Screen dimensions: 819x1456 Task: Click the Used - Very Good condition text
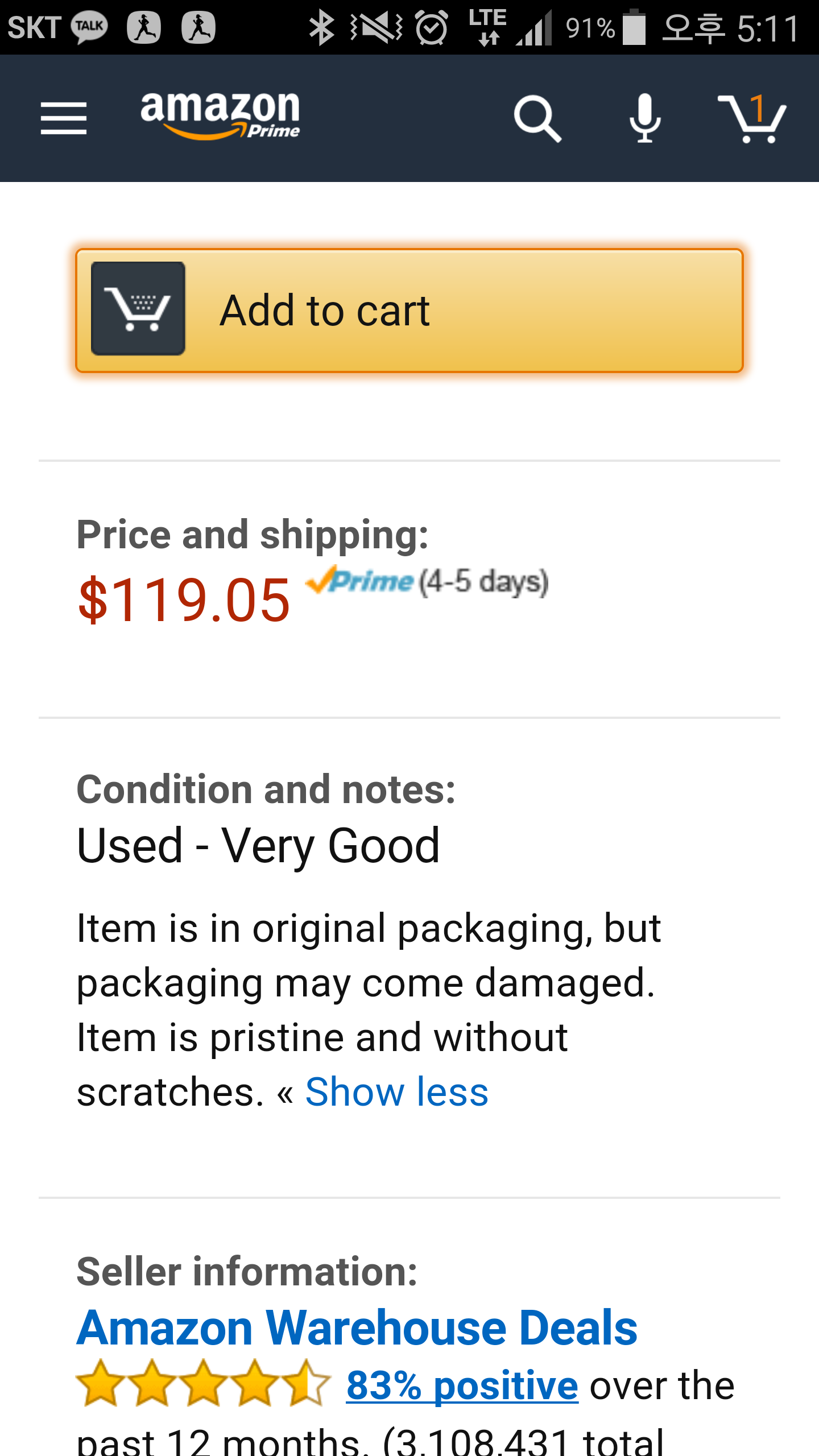click(x=258, y=846)
